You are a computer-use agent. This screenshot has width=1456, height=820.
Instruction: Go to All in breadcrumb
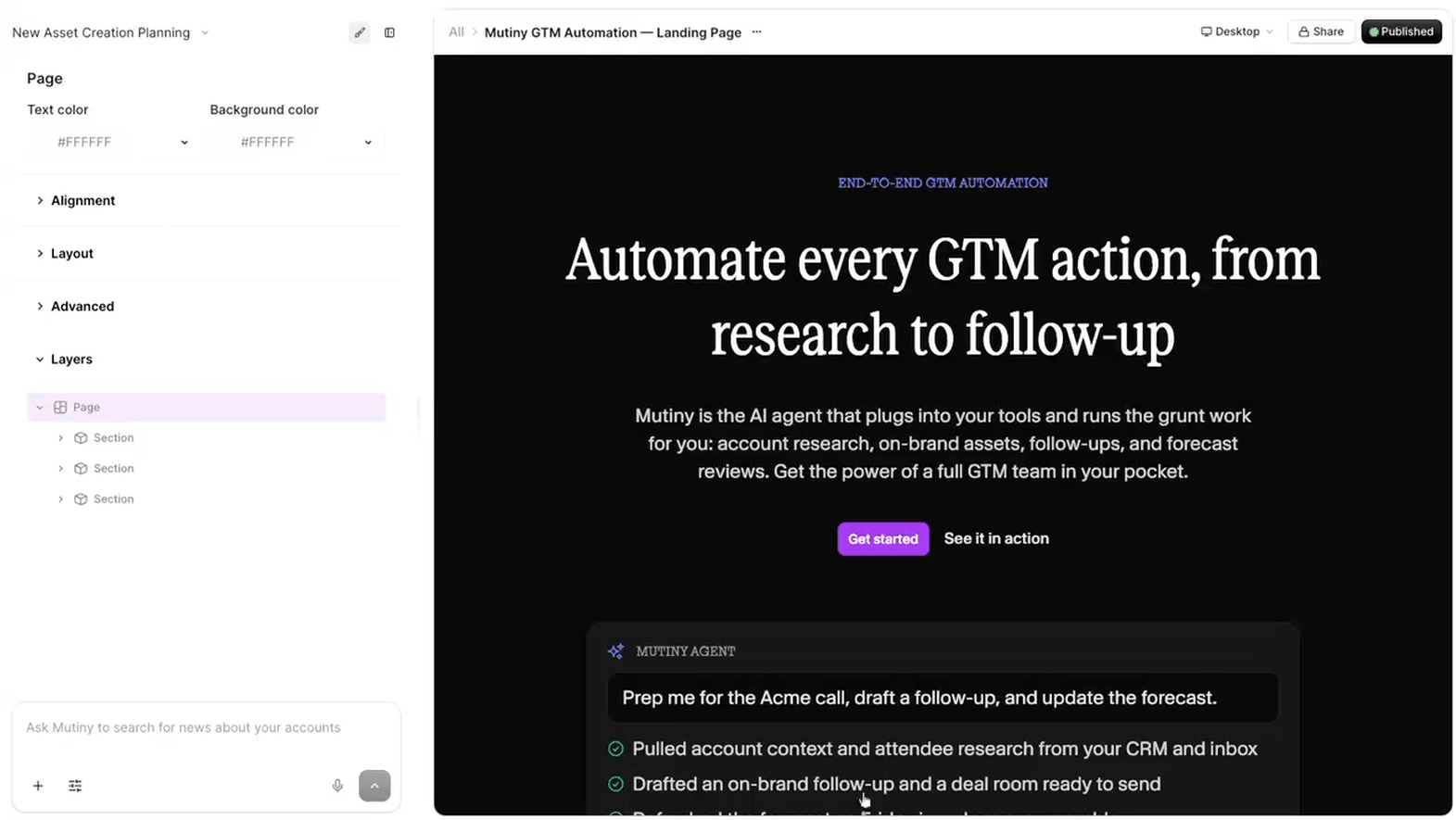456,32
